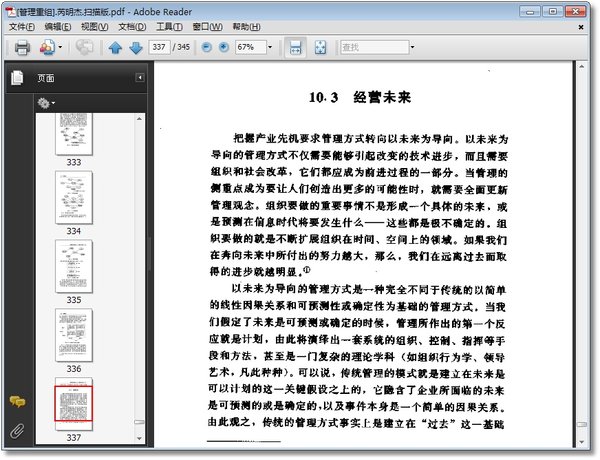Viewport: 600px width, 460px height.
Task: Go to next page with down arrow
Action: click(136, 48)
